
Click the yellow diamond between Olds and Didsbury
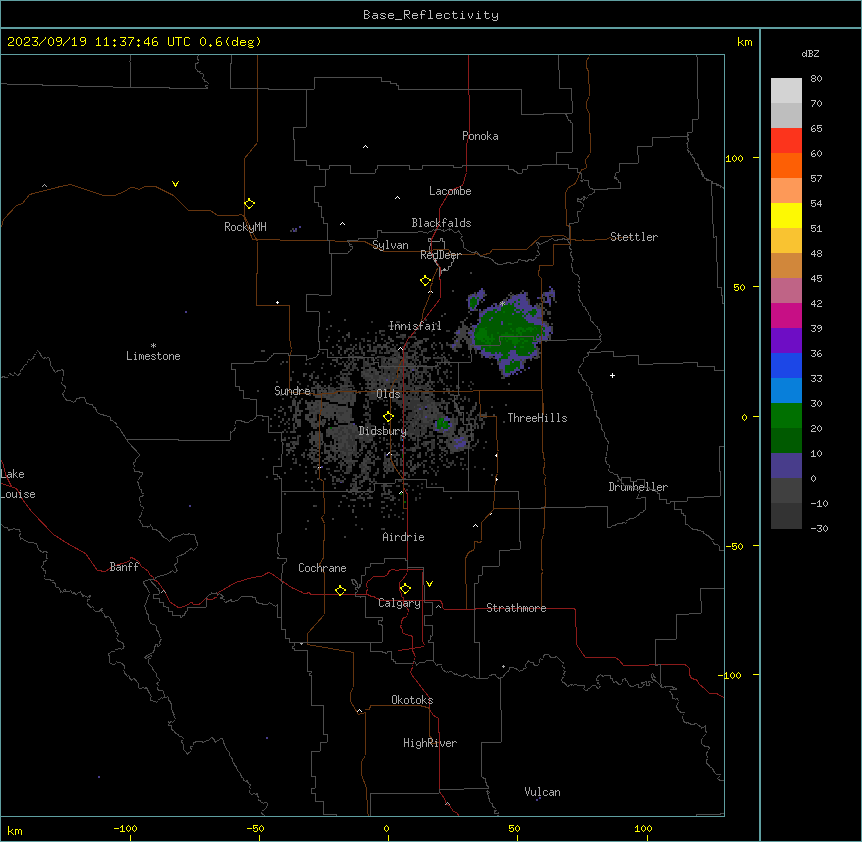click(x=388, y=417)
